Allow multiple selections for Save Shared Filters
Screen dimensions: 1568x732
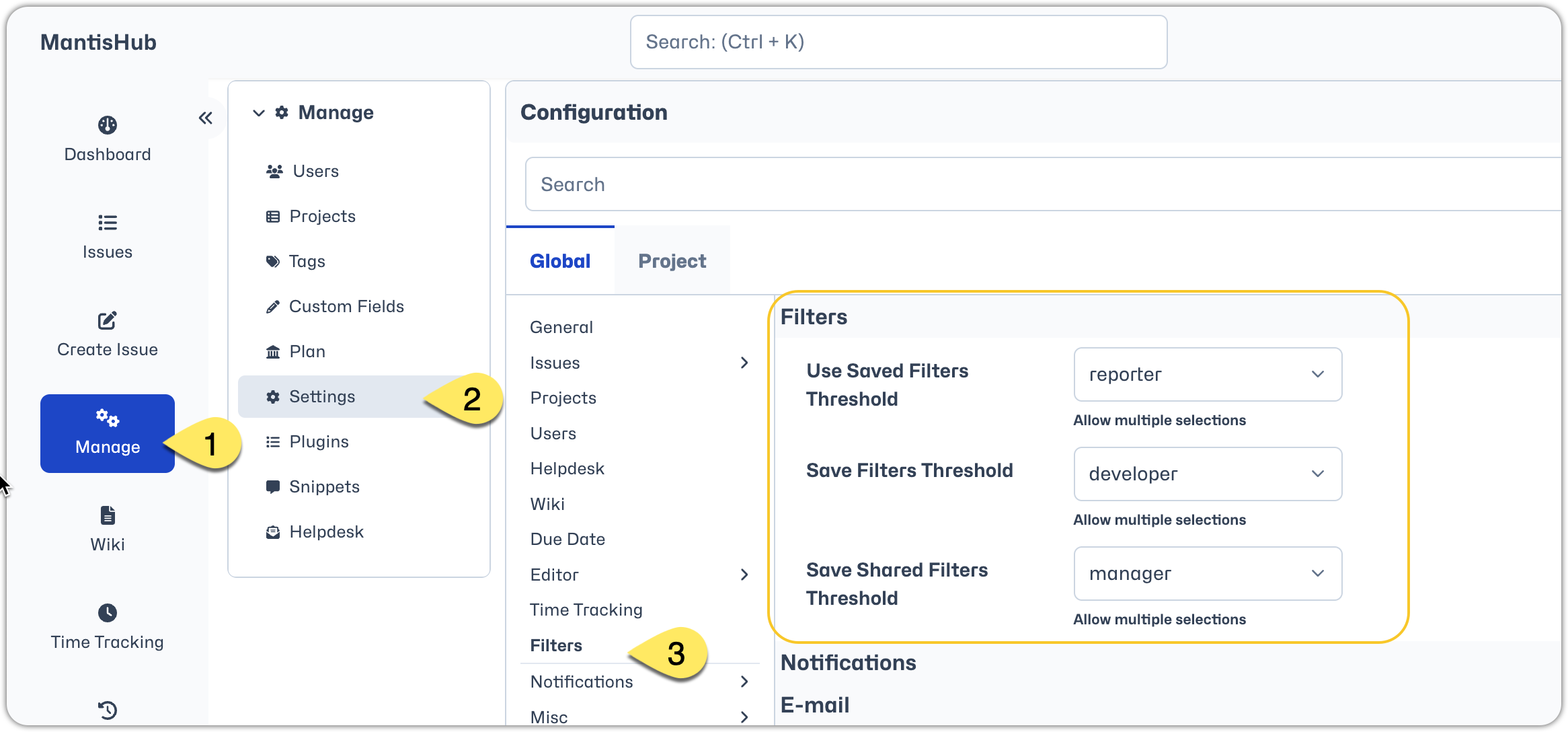pos(1159,620)
